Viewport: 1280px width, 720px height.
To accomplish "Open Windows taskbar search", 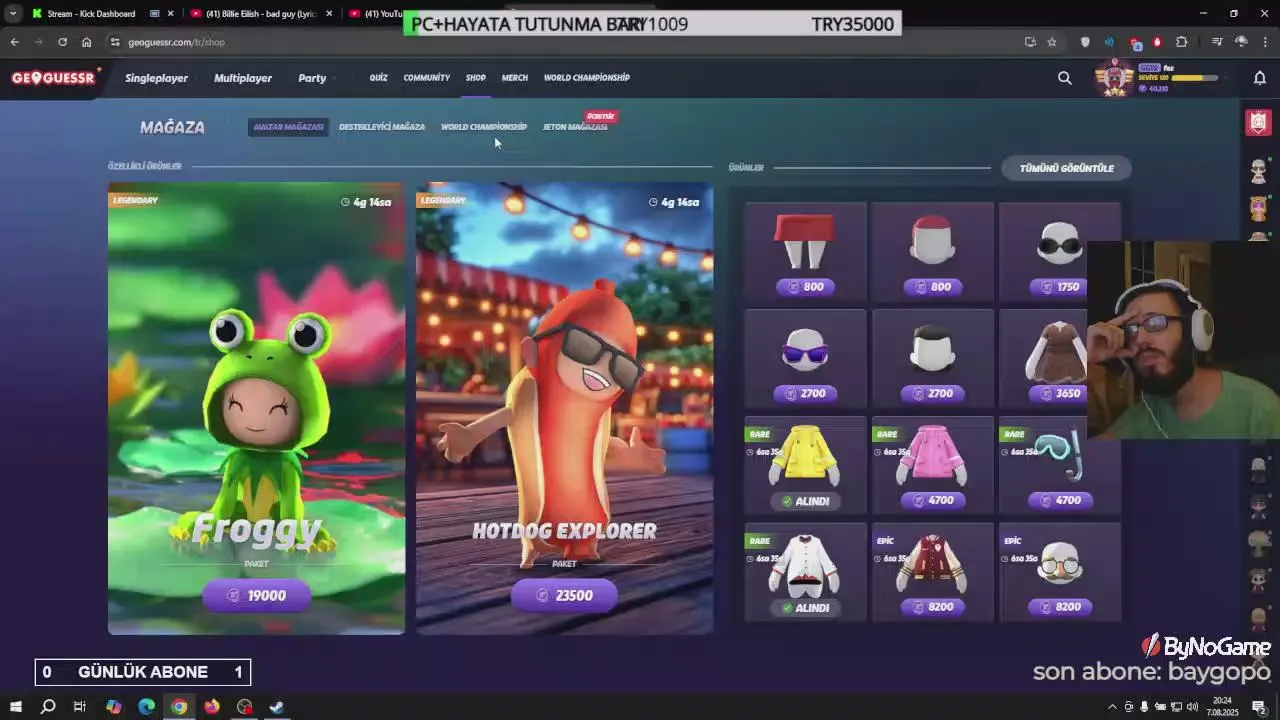I will pyautogui.click(x=47, y=707).
